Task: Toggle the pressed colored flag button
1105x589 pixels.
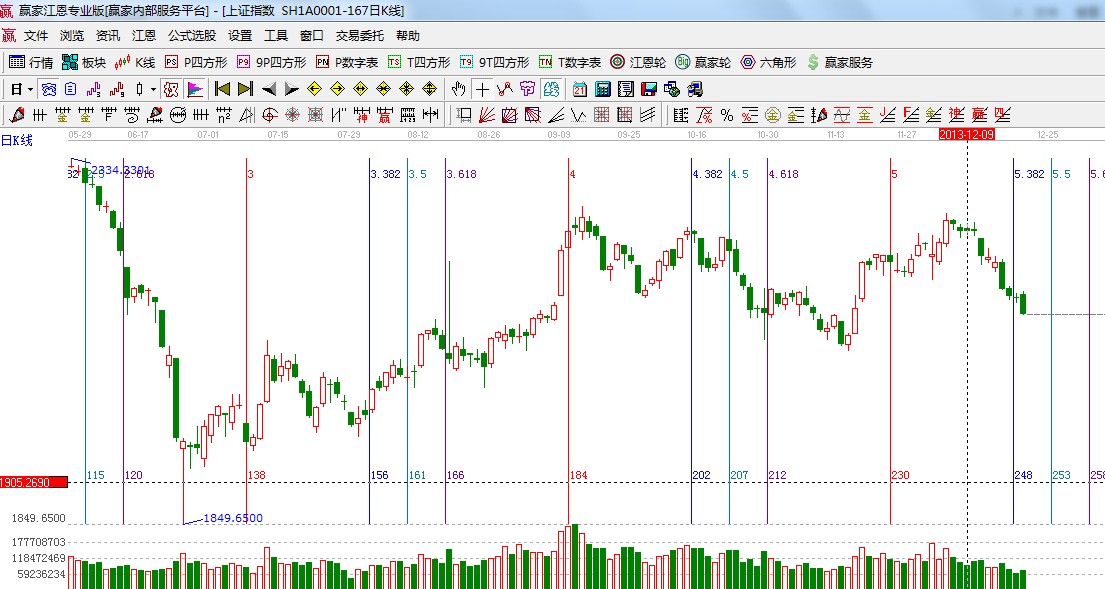Action: 194,89
